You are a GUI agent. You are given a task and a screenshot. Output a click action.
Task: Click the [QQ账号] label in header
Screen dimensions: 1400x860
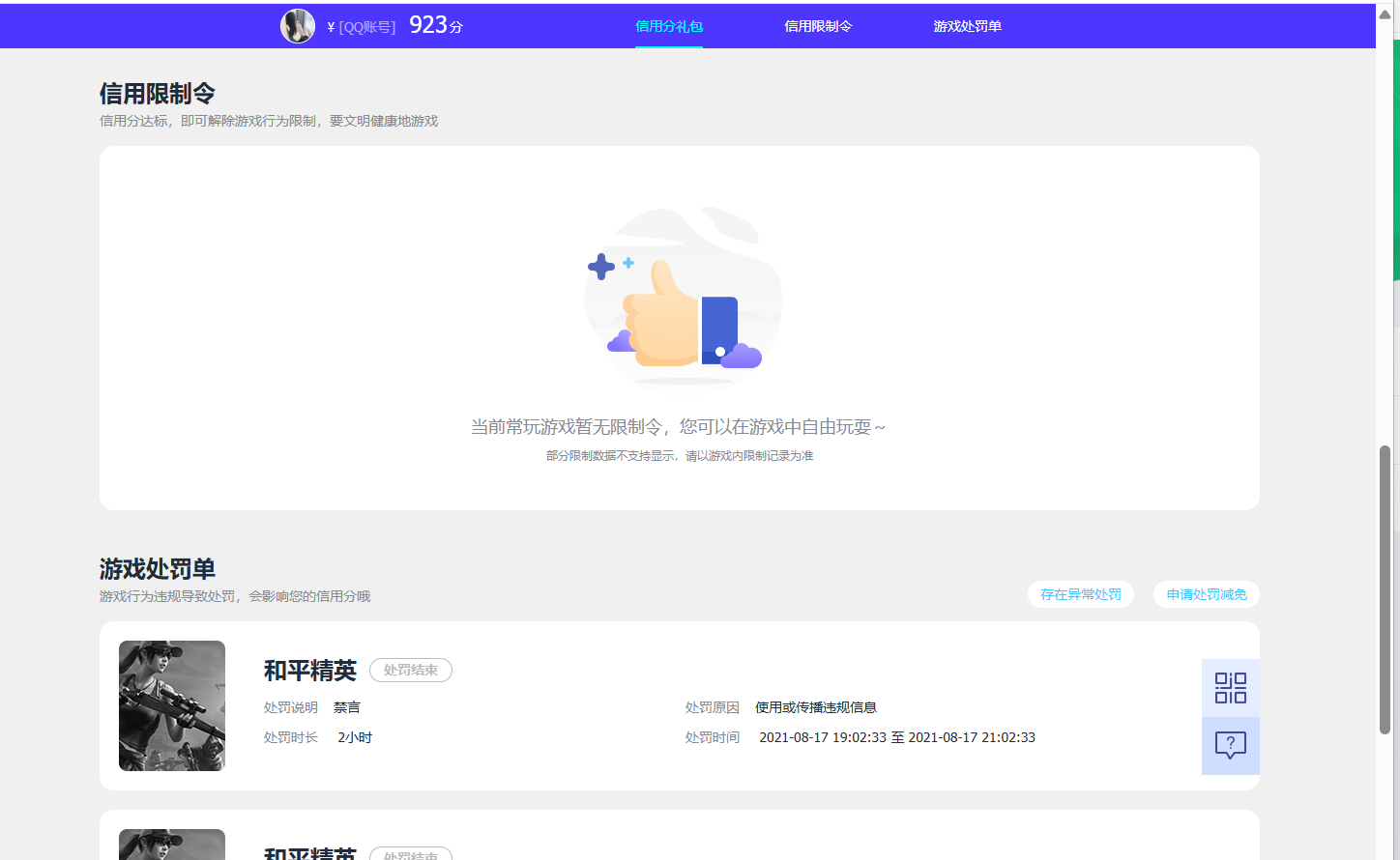click(367, 27)
